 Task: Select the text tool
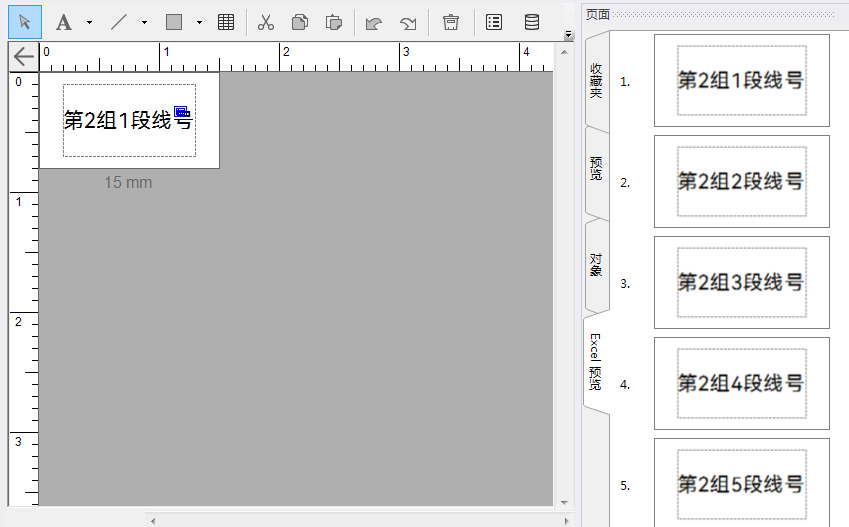click(64, 22)
